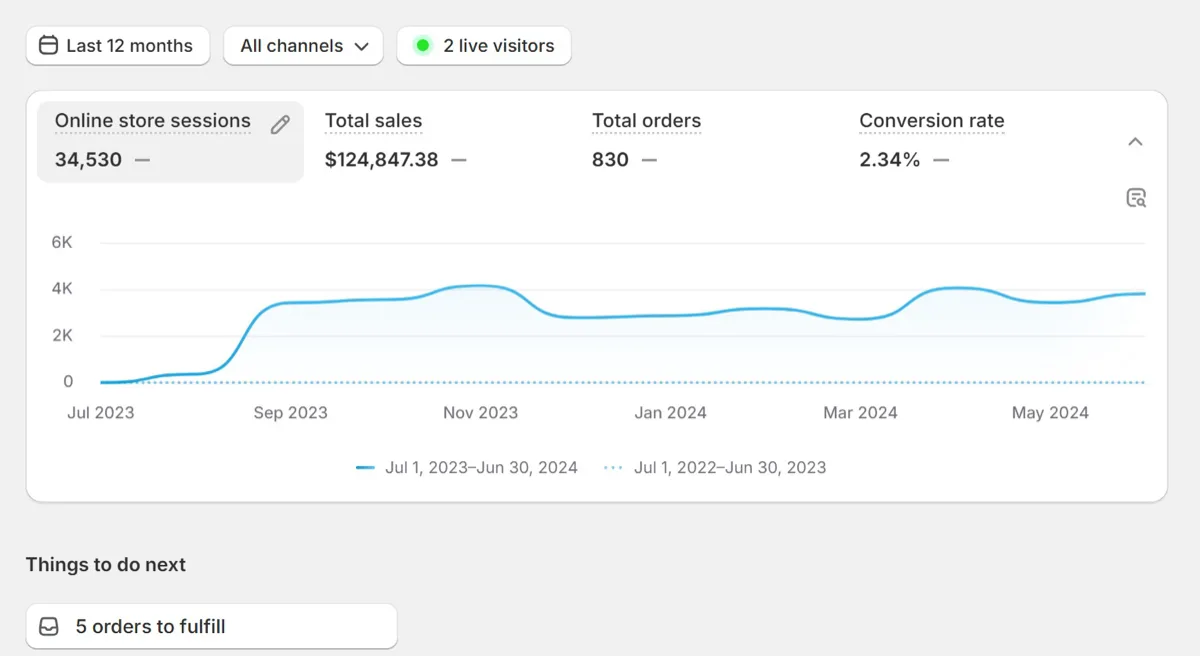Click the Sep 2023 axis label
This screenshot has width=1200, height=656.
point(290,412)
